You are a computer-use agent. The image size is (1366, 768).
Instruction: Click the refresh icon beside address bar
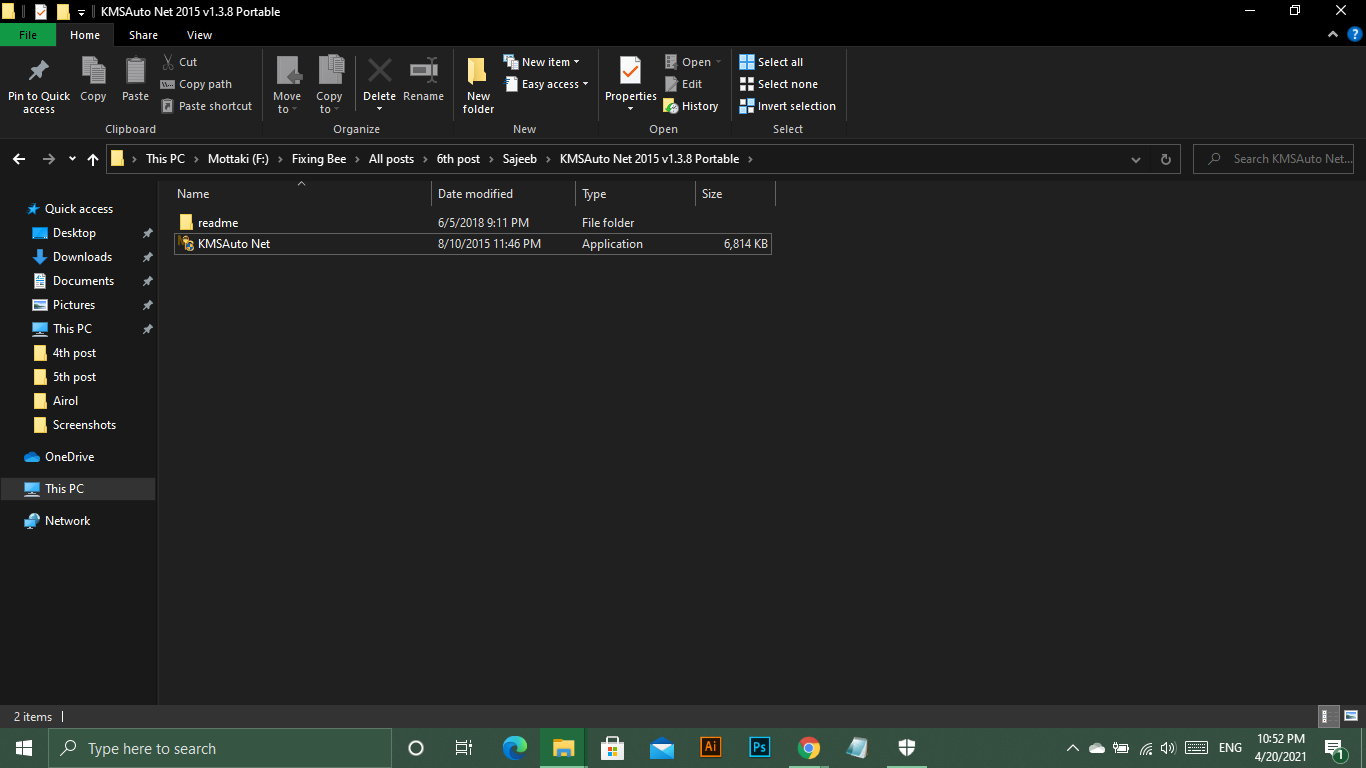coord(1165,159)
